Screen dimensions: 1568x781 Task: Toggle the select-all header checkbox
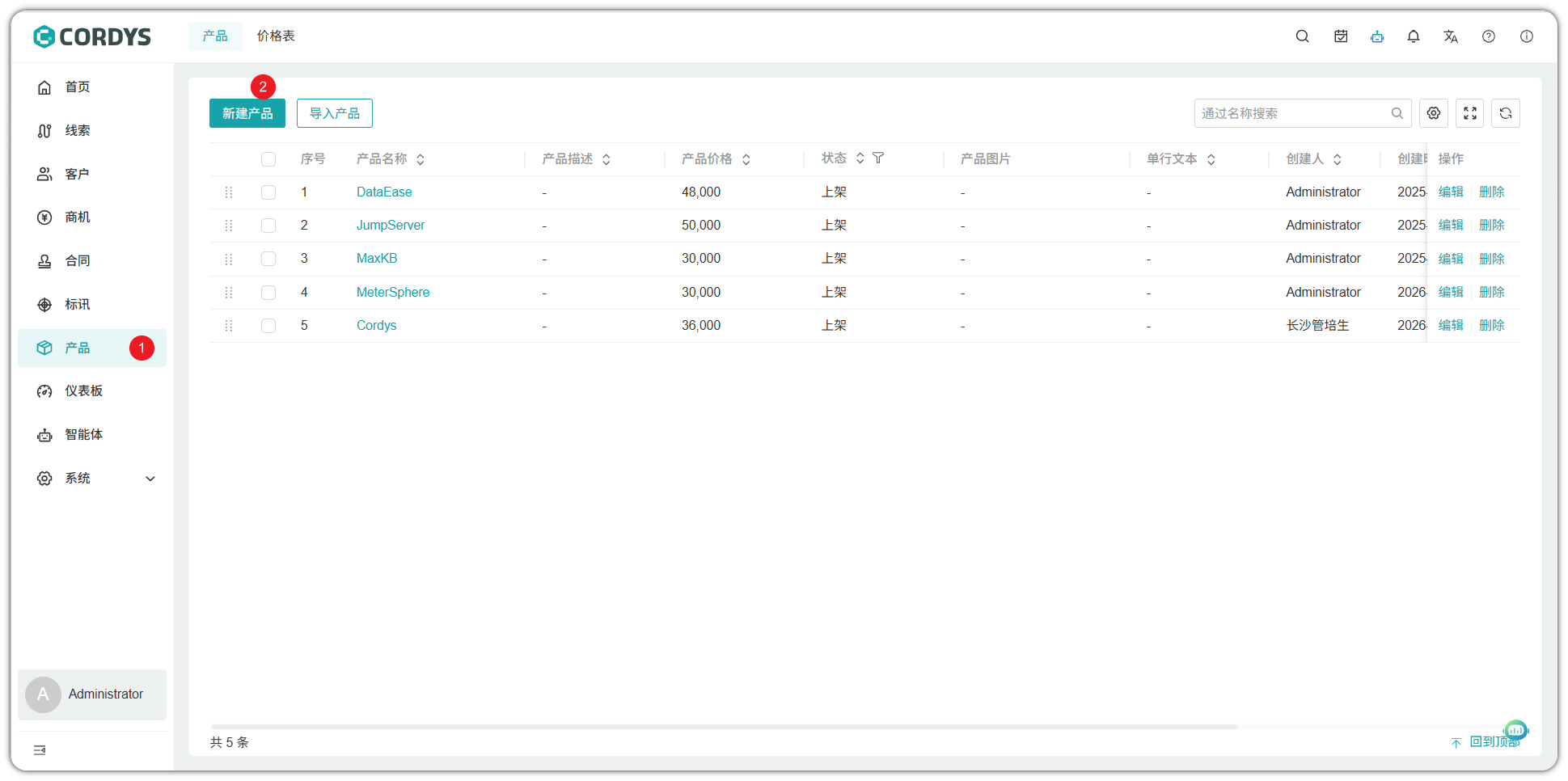(x=268, y=159)
